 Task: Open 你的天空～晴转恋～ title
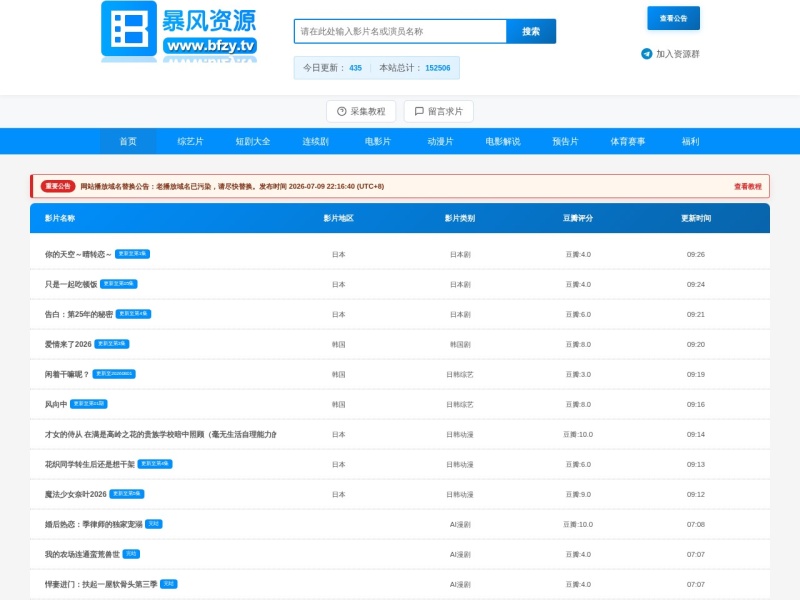pyautogui.click(x=78, y=254)
